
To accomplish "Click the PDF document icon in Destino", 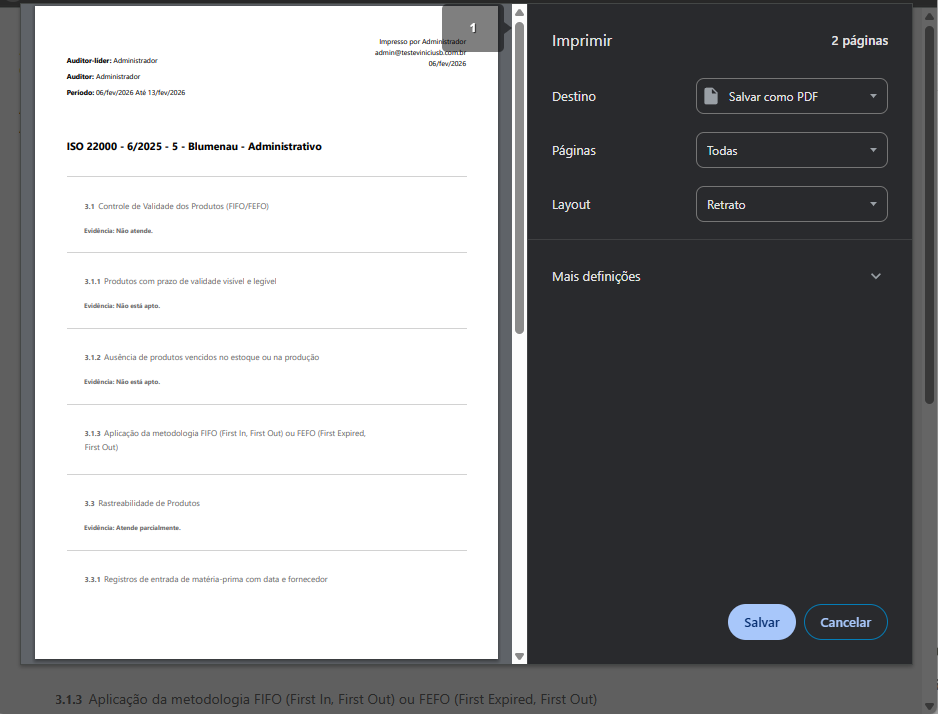I will (711, 96).
